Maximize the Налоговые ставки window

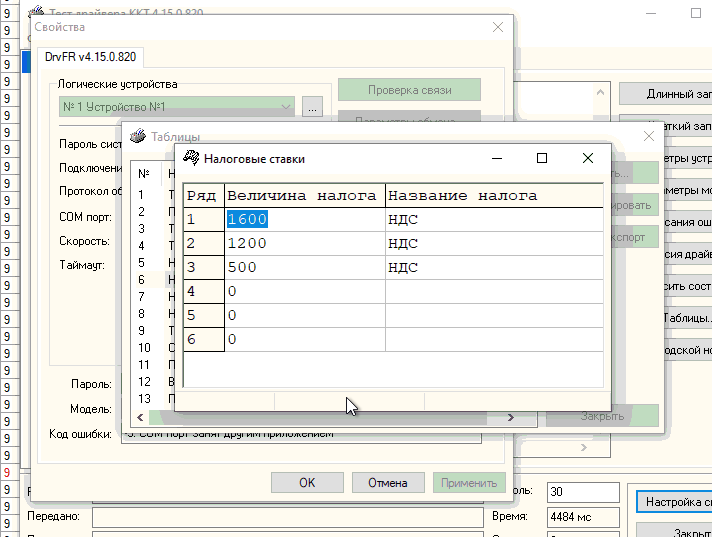542,158
